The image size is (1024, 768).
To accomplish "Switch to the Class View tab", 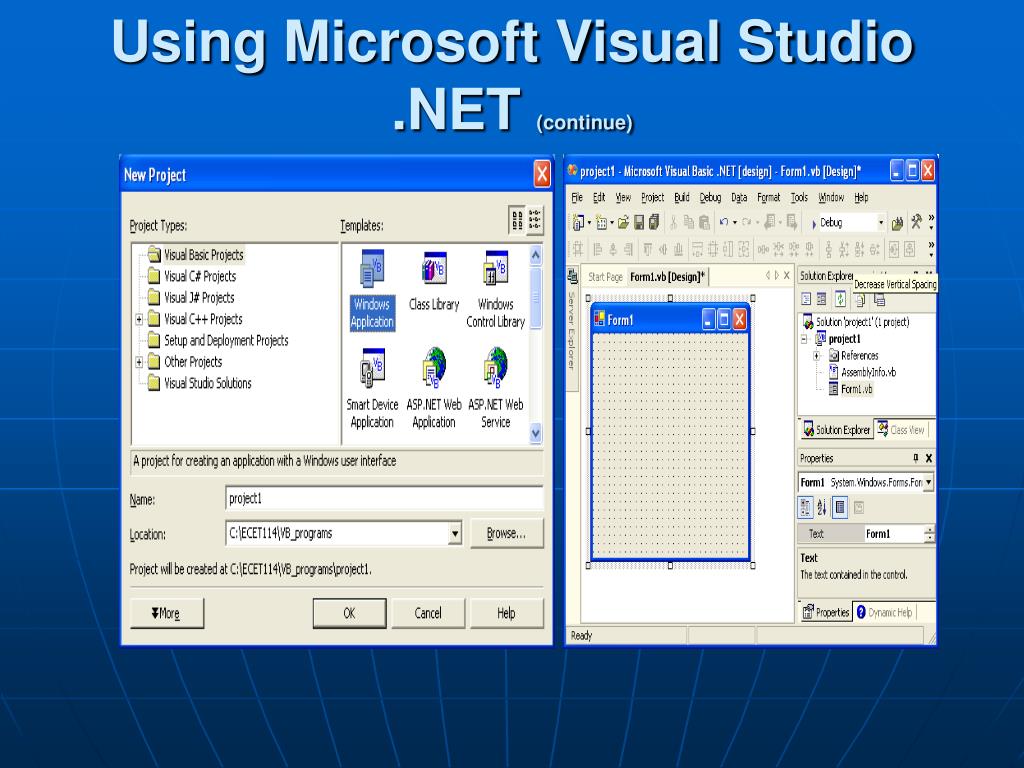I will [x=901, y=430].
